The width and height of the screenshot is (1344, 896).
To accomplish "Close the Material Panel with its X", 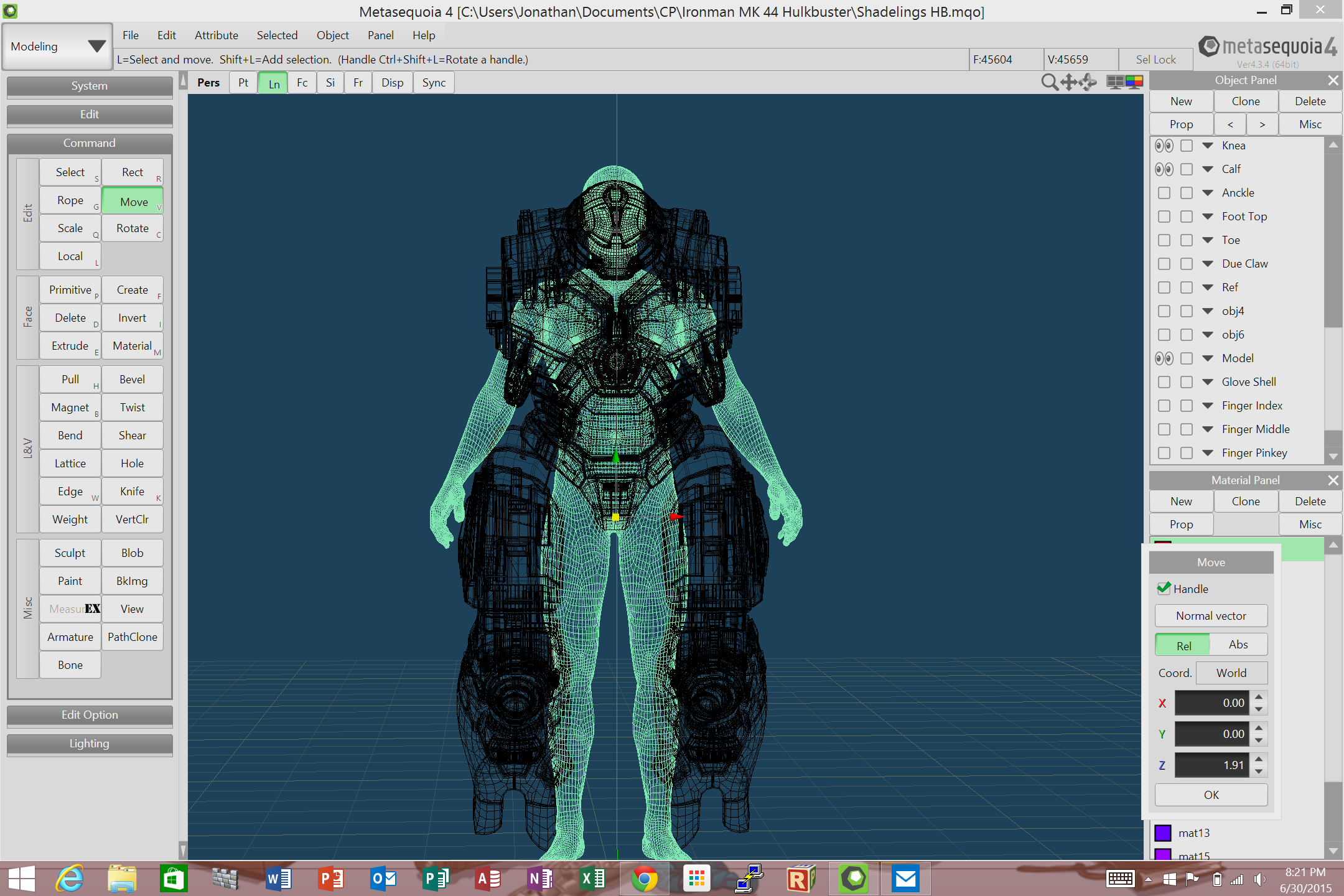I will coord(1333,480).
